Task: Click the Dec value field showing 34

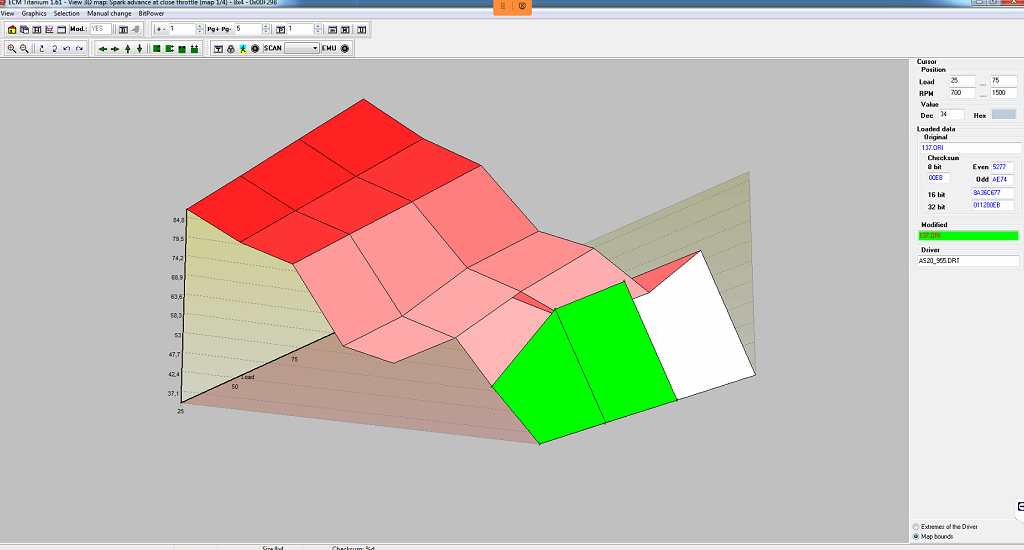Action: [x=951, y=114]
